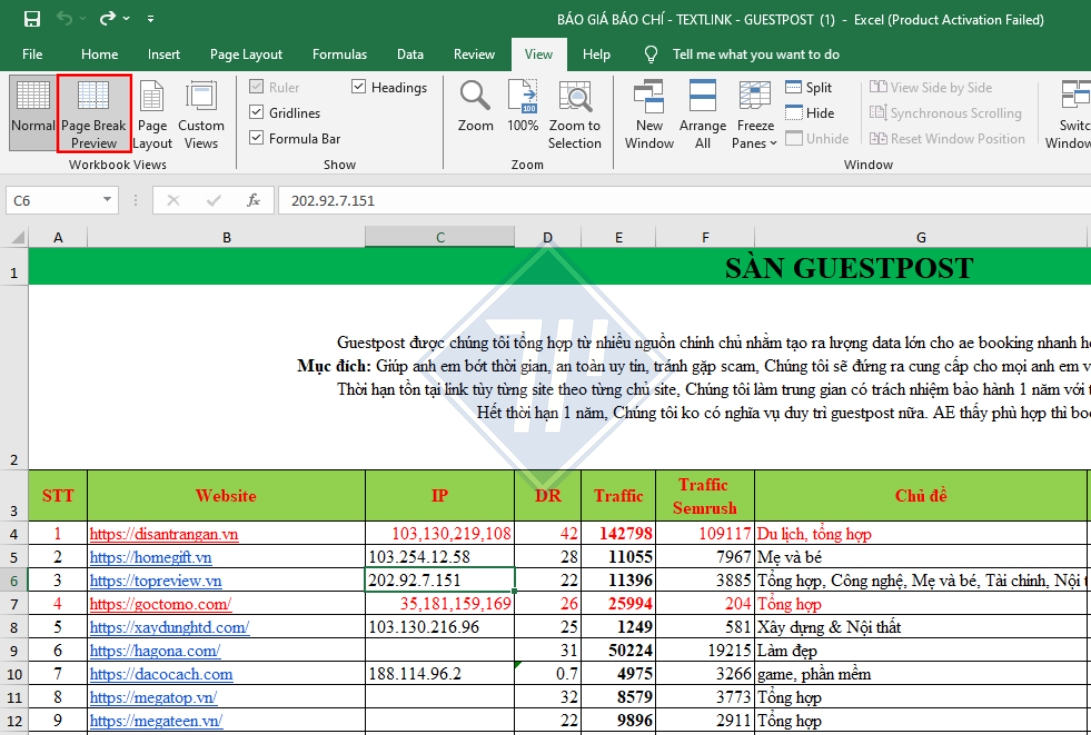The height and width of the screenshot is (735, 1091).
Task: Open the https://megateen.vn/ link
Action: coord(156,720)
